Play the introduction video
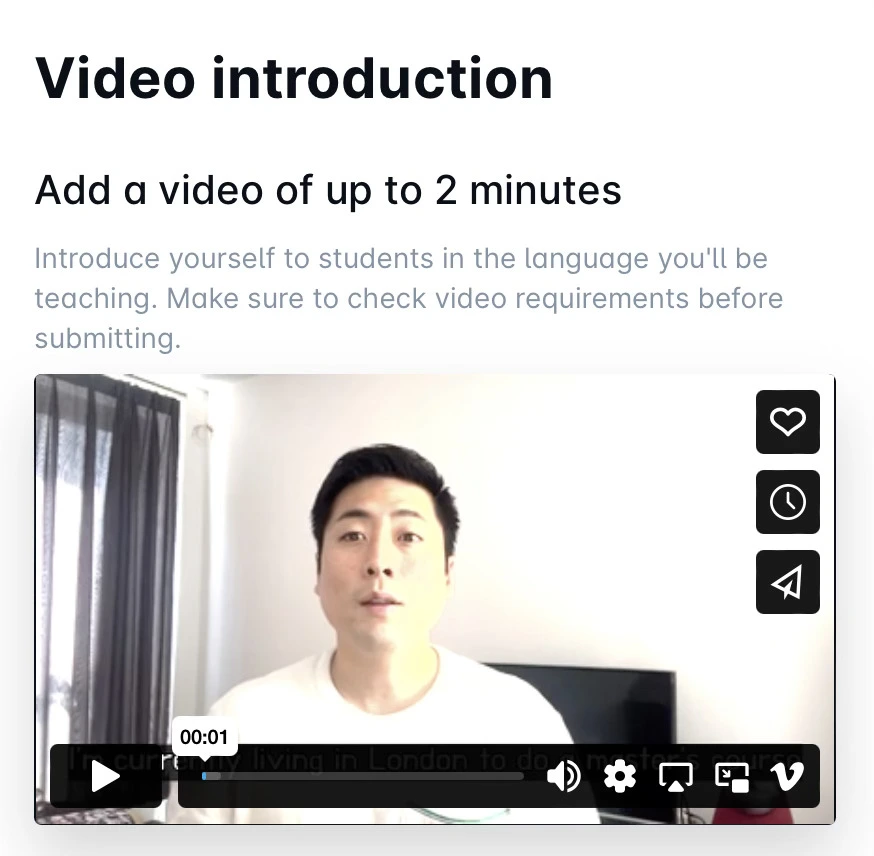The height and width of the screenshot is (856, 874). (106, 776)
